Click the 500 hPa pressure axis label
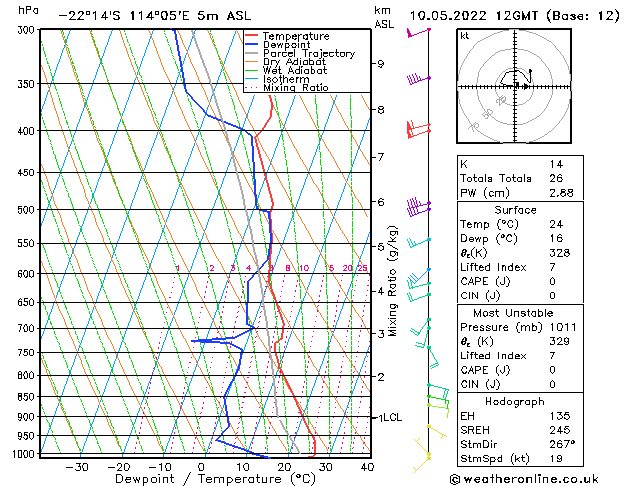This screenshot has height=486, width=629. click(25, 210)
